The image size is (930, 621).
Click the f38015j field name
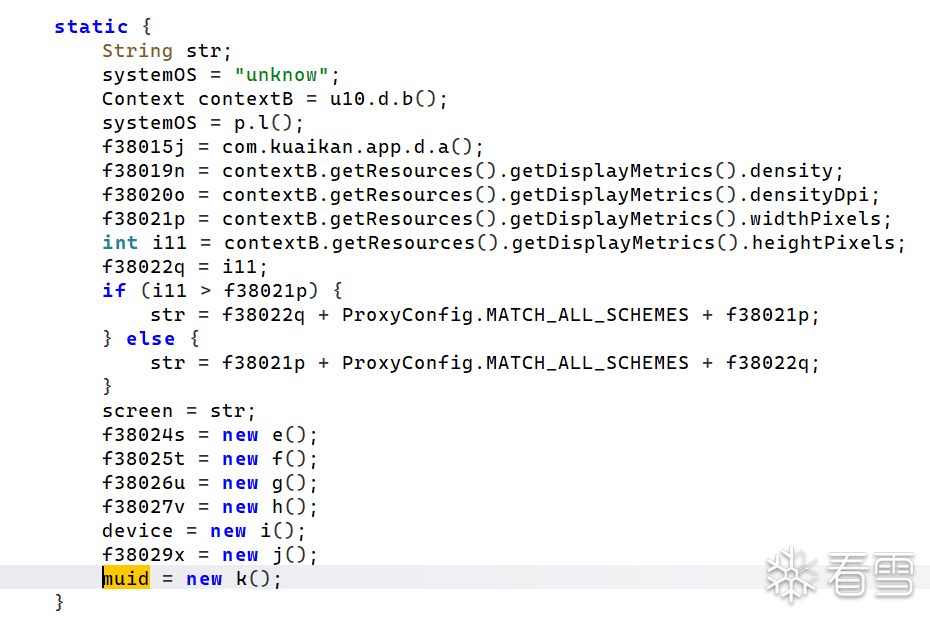click(144, 147)
